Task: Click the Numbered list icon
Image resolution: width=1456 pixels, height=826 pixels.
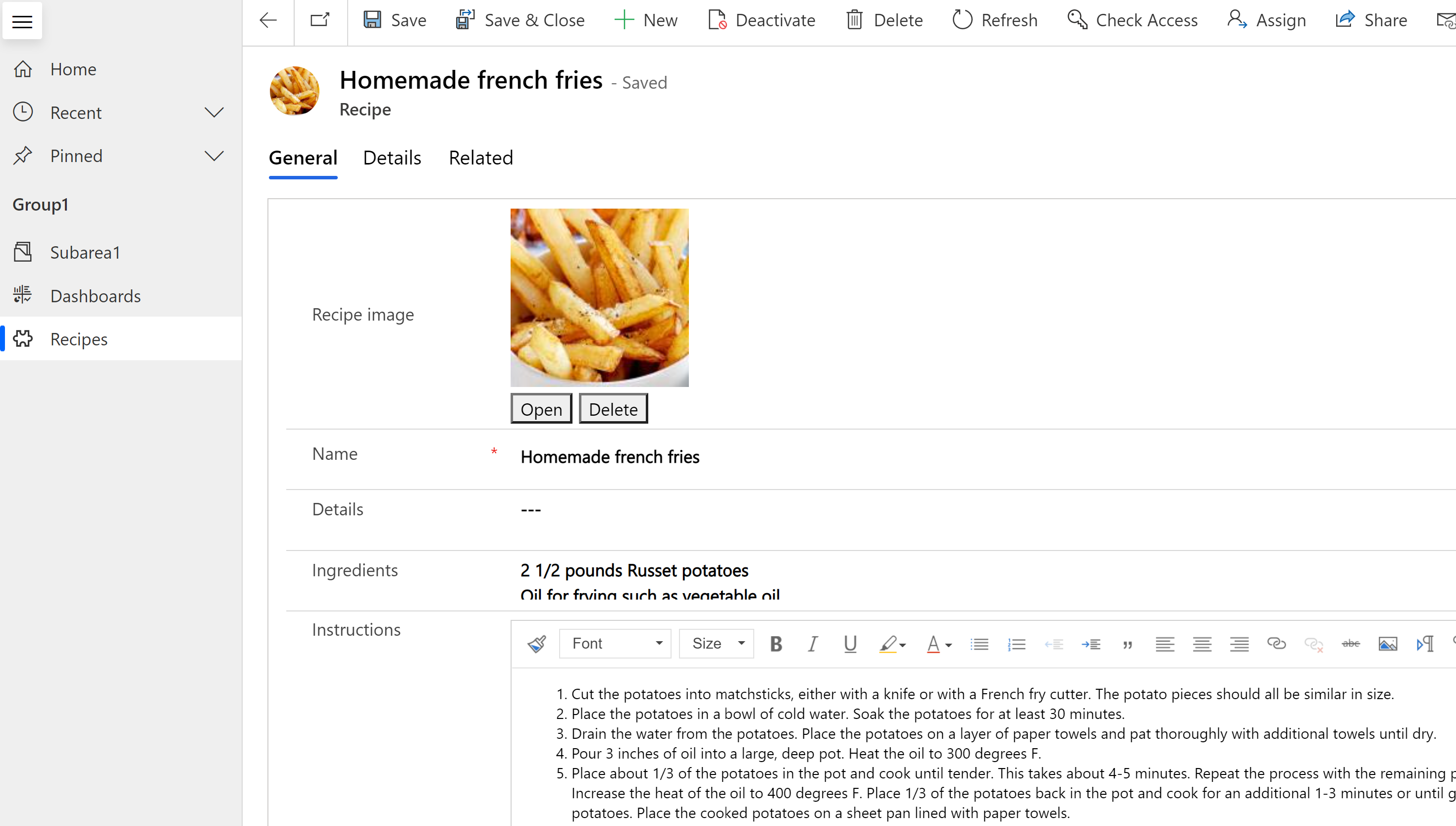Action: point(1016,643)
